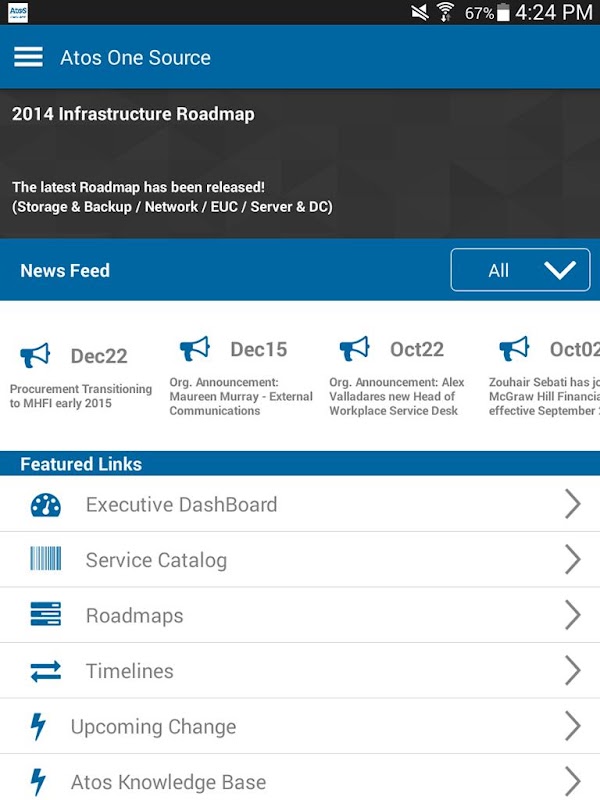This screenshot has width=600, height=800.
Task: Read Procurement Transitioning to MHFI news item
Action: (81, 396)
